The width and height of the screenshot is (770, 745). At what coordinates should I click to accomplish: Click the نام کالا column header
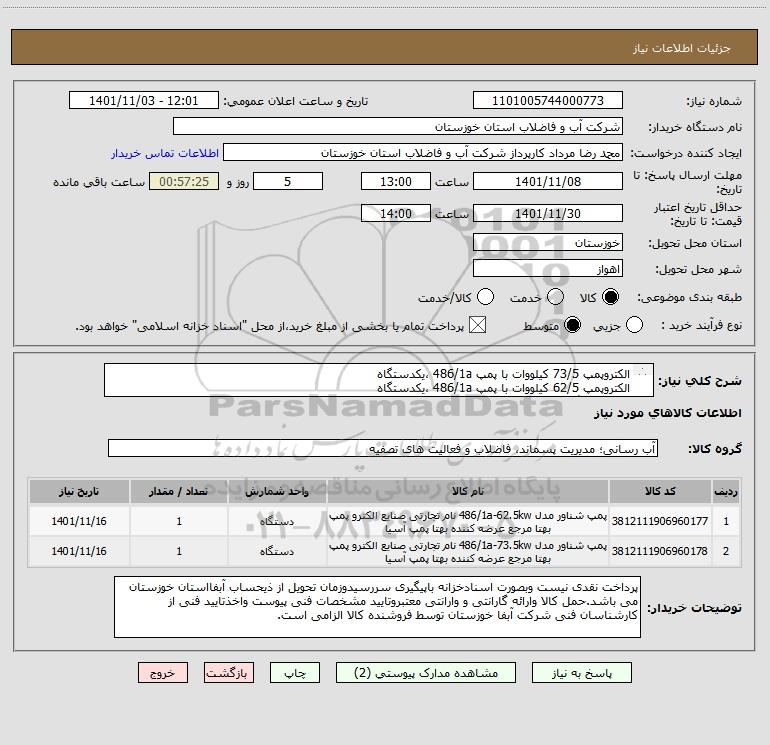click(468, 491)
